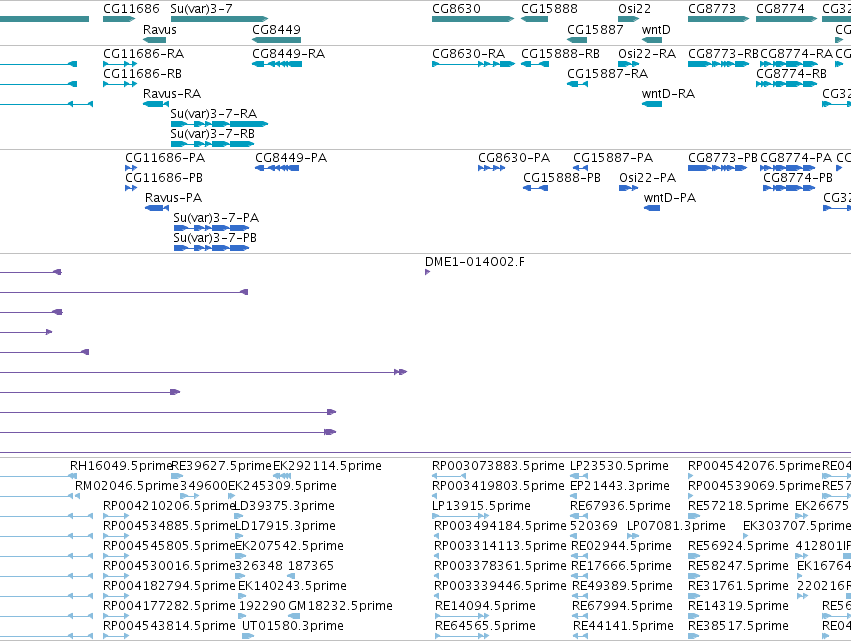Select transcript CG15888-RB
851x641 pixels.
(x=561, y=54)
